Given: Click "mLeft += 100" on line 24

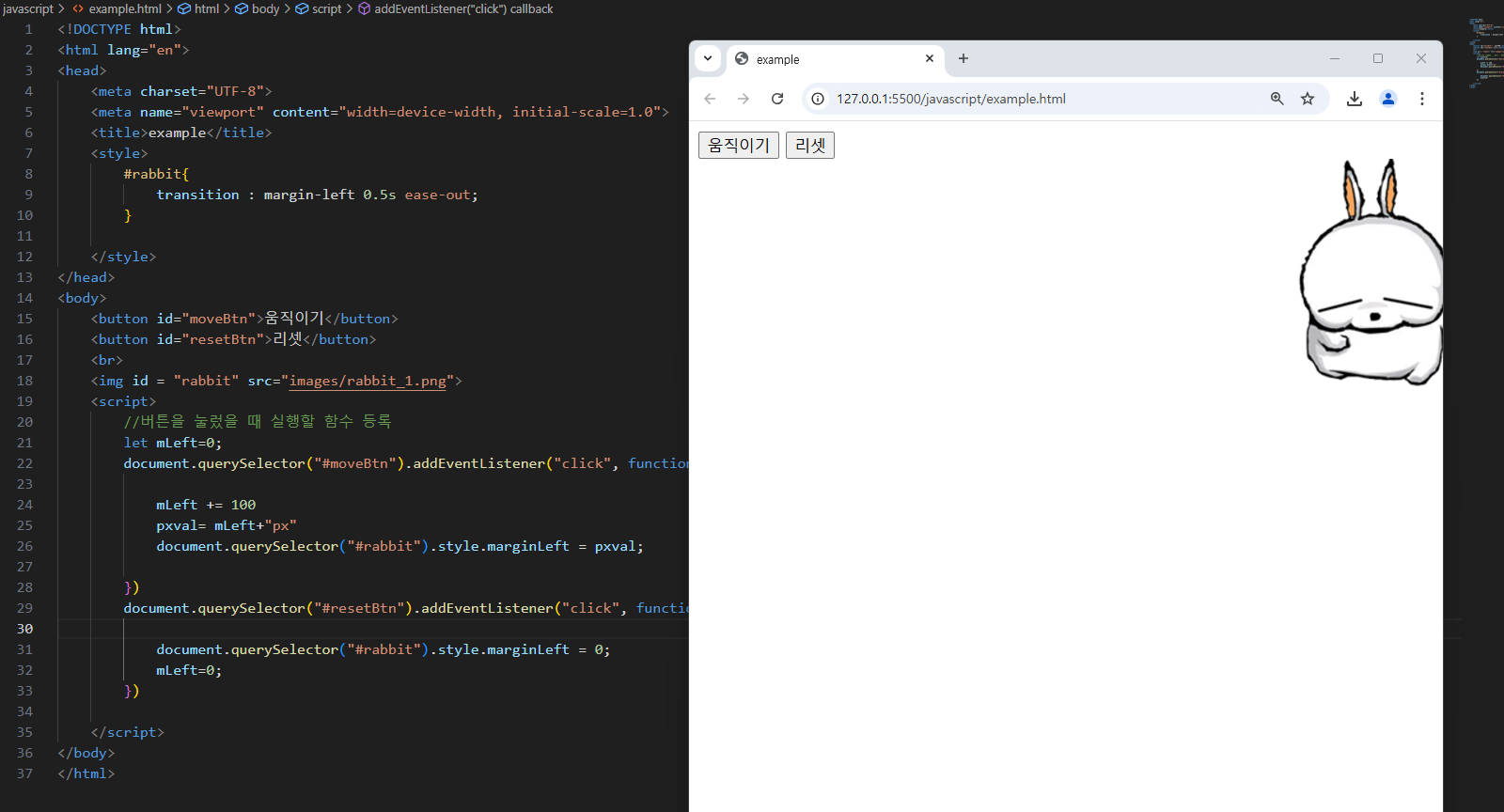Looking at the screenshot, I should tap(206, 505).
